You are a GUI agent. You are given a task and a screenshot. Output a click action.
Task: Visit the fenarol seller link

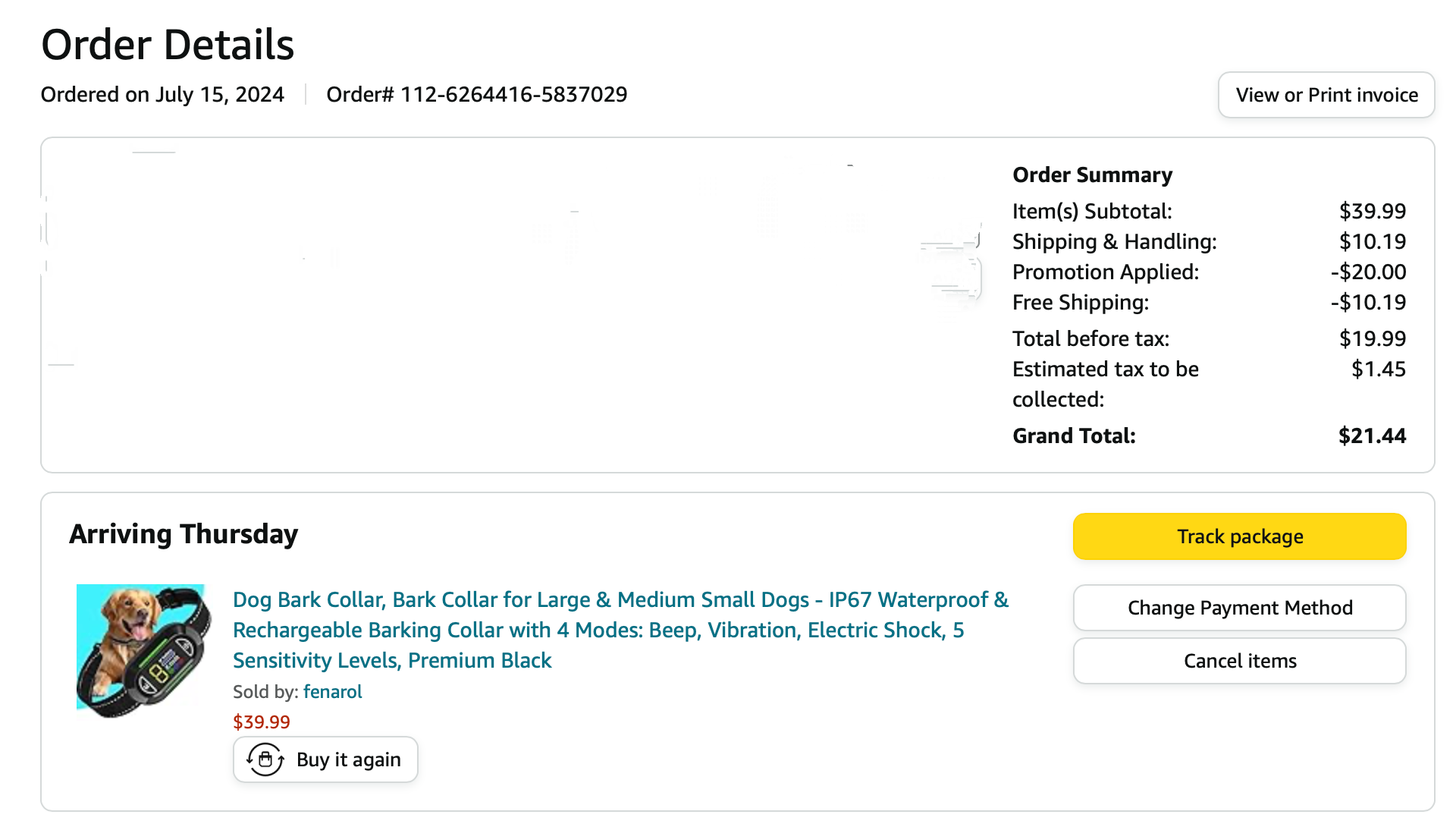pyautogui.click(x=332, y=692)
